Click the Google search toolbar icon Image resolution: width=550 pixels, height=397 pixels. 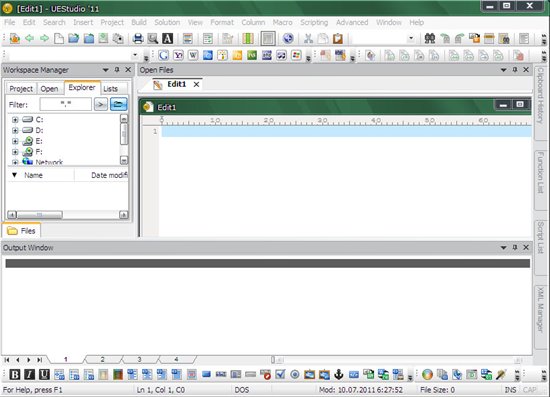pyautogui.click(x=163, y=55)
